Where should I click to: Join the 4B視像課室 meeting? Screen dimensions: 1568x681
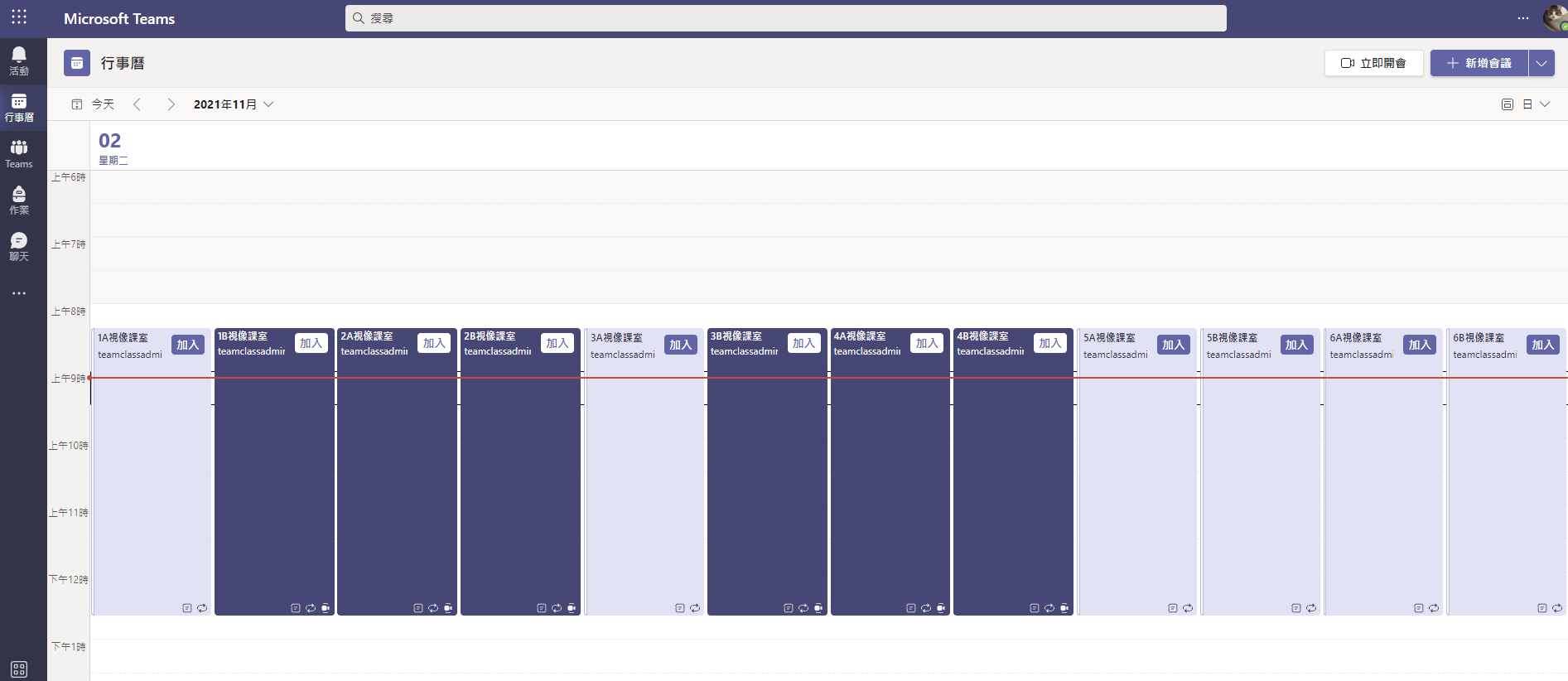coord(1049,343)
